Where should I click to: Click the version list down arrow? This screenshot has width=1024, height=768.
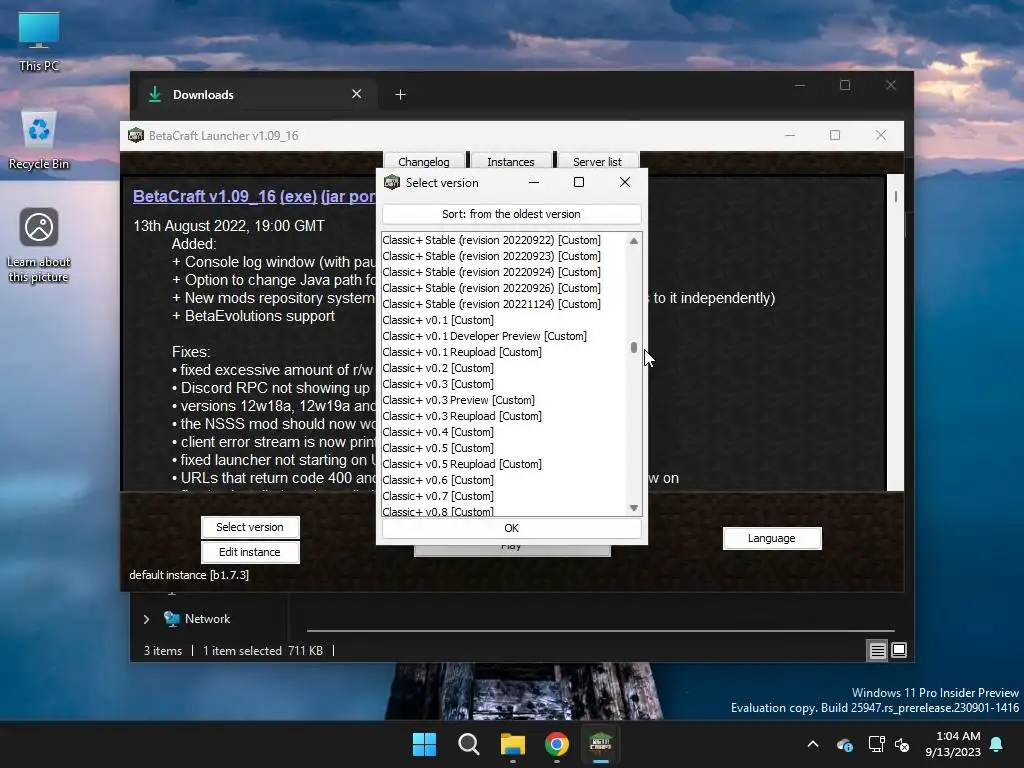pos(633,508)
